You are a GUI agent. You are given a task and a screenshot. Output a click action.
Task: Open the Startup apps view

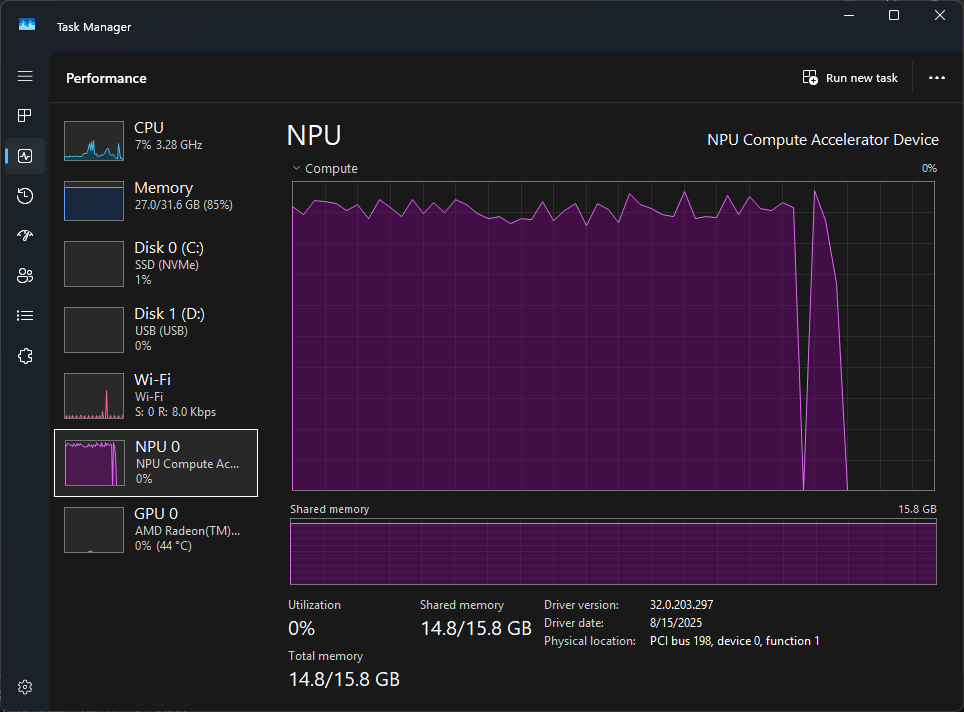click(x=24, y=235)
